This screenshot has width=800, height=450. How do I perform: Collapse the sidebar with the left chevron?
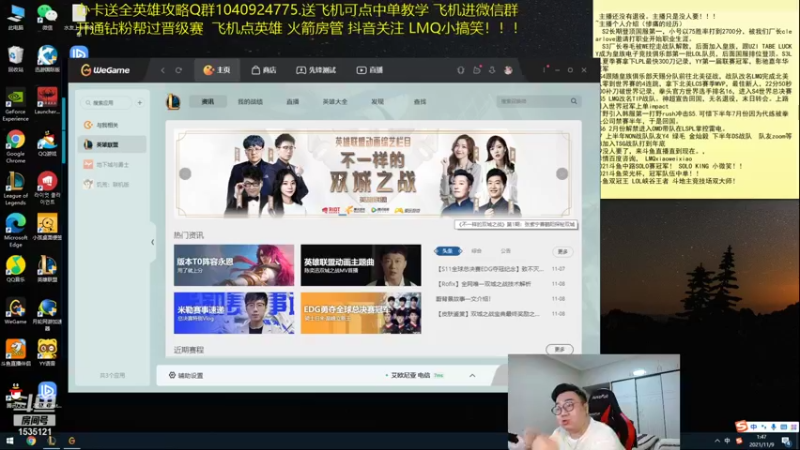click(x=153, y=242)
